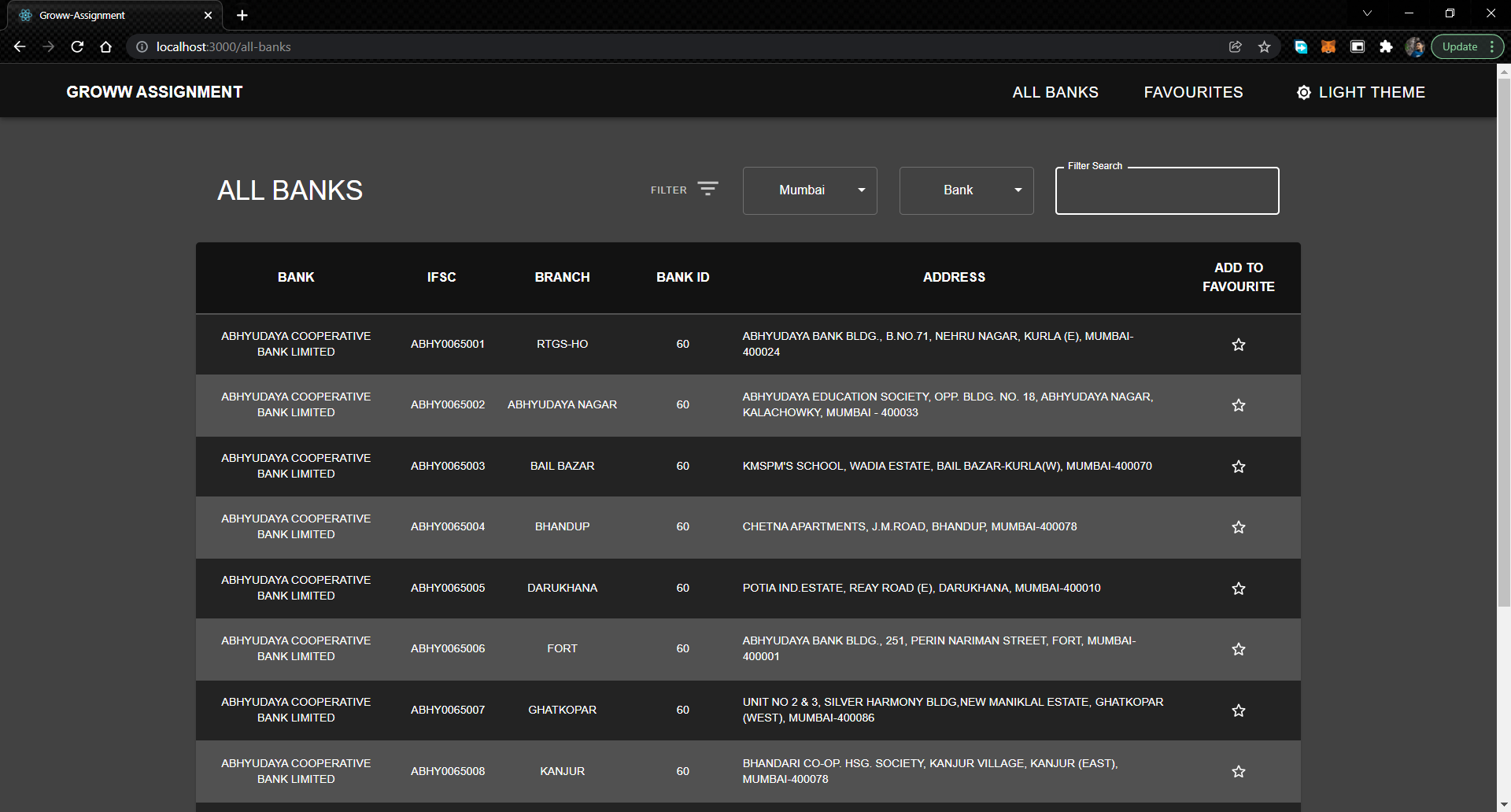Click the FILTER funnel icon
The image size is (1511, 812).
[707, 189]
